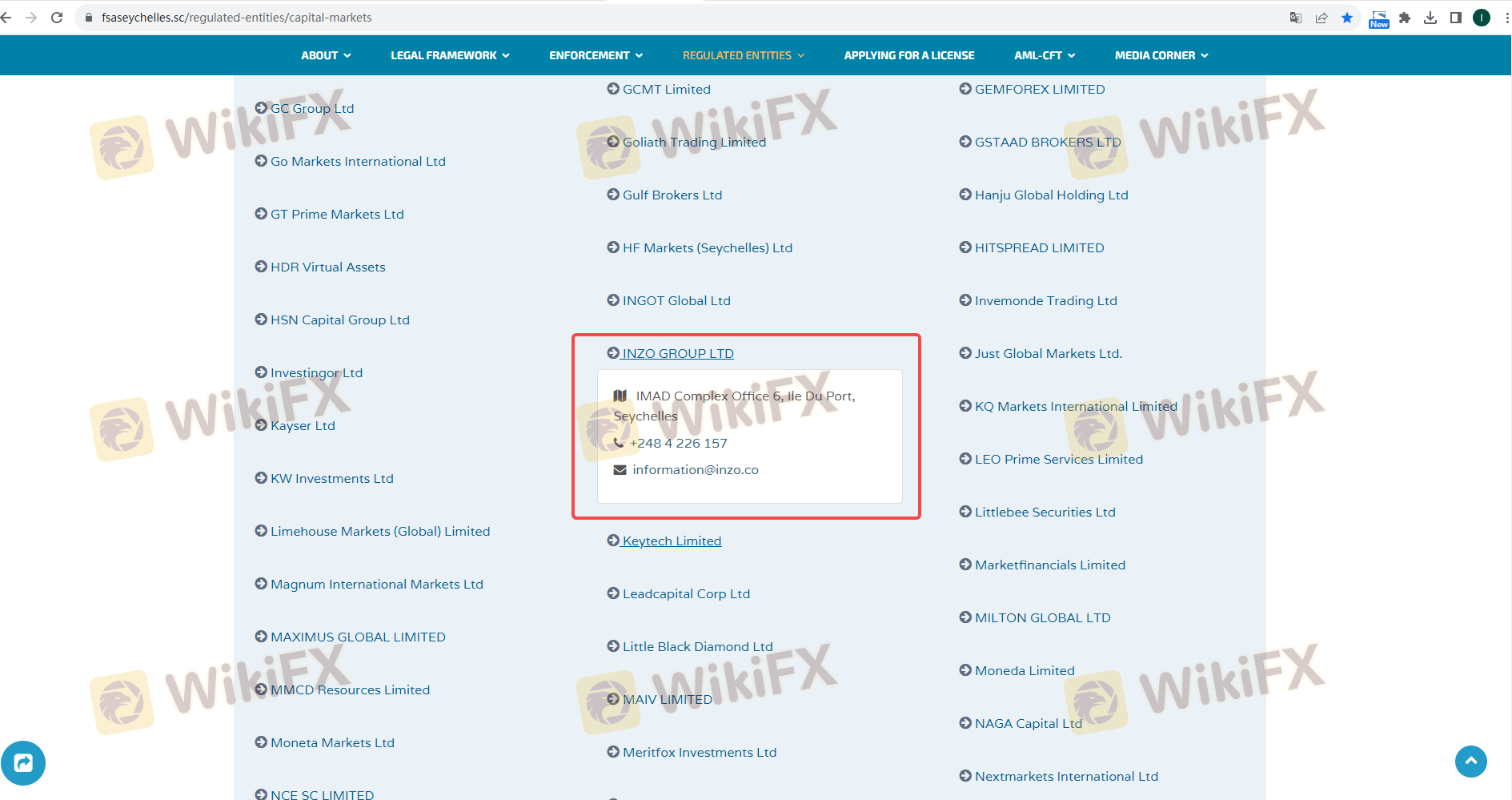This screenshot has width=1512, height=800.
Task: Click the arrow icon beside INZO GROUP LTD
Action: (613, 353)
